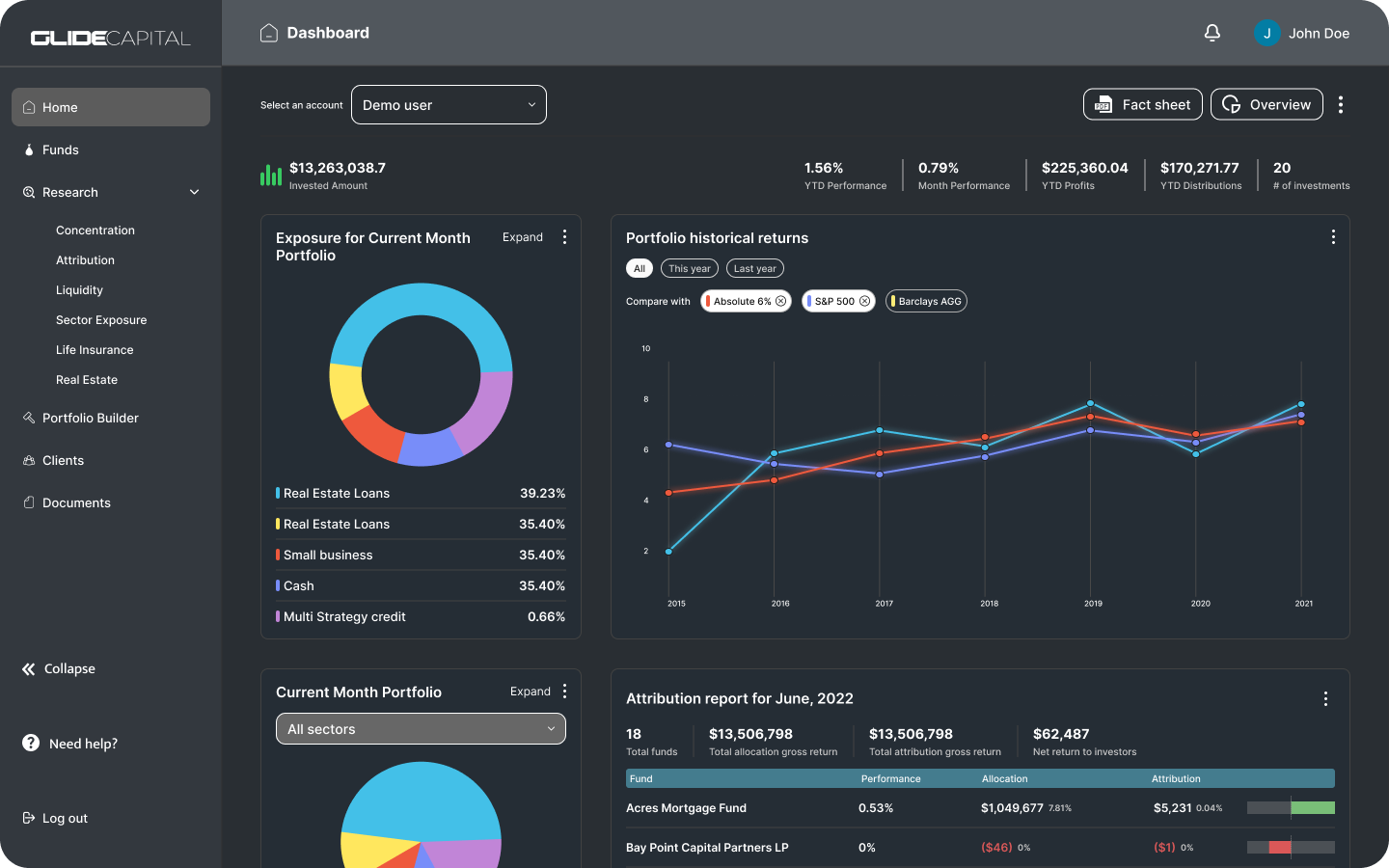Click the Performance column header
Viewport: 1389px width, 868px height.
point(890,778)
